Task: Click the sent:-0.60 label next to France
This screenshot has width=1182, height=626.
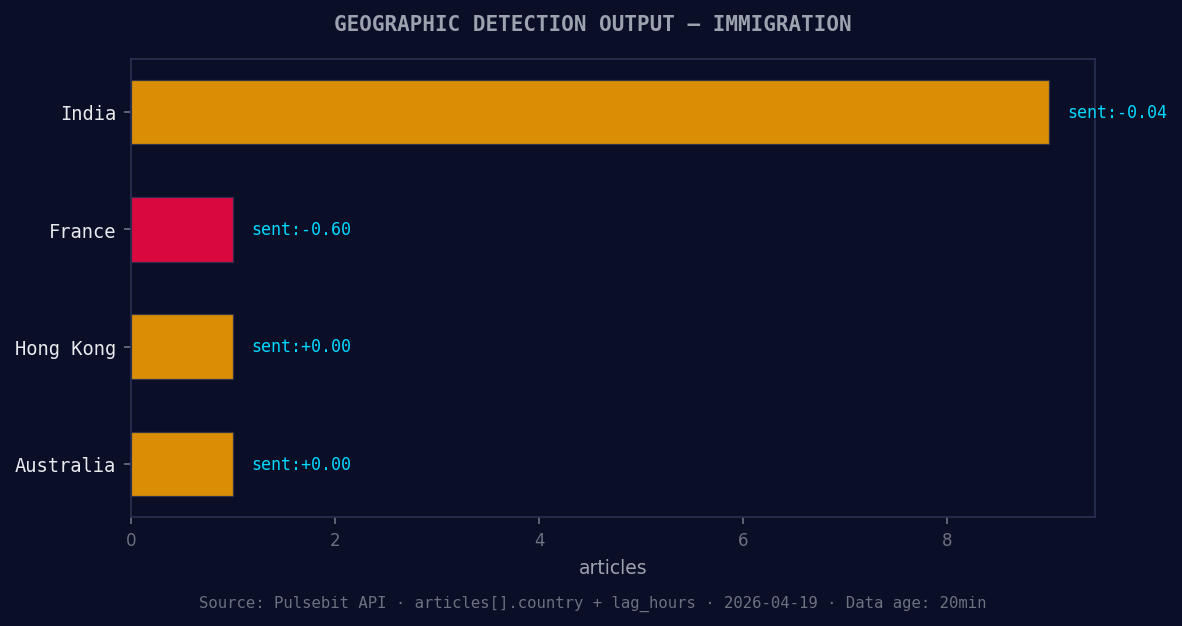Action: (x=301, y=229)
